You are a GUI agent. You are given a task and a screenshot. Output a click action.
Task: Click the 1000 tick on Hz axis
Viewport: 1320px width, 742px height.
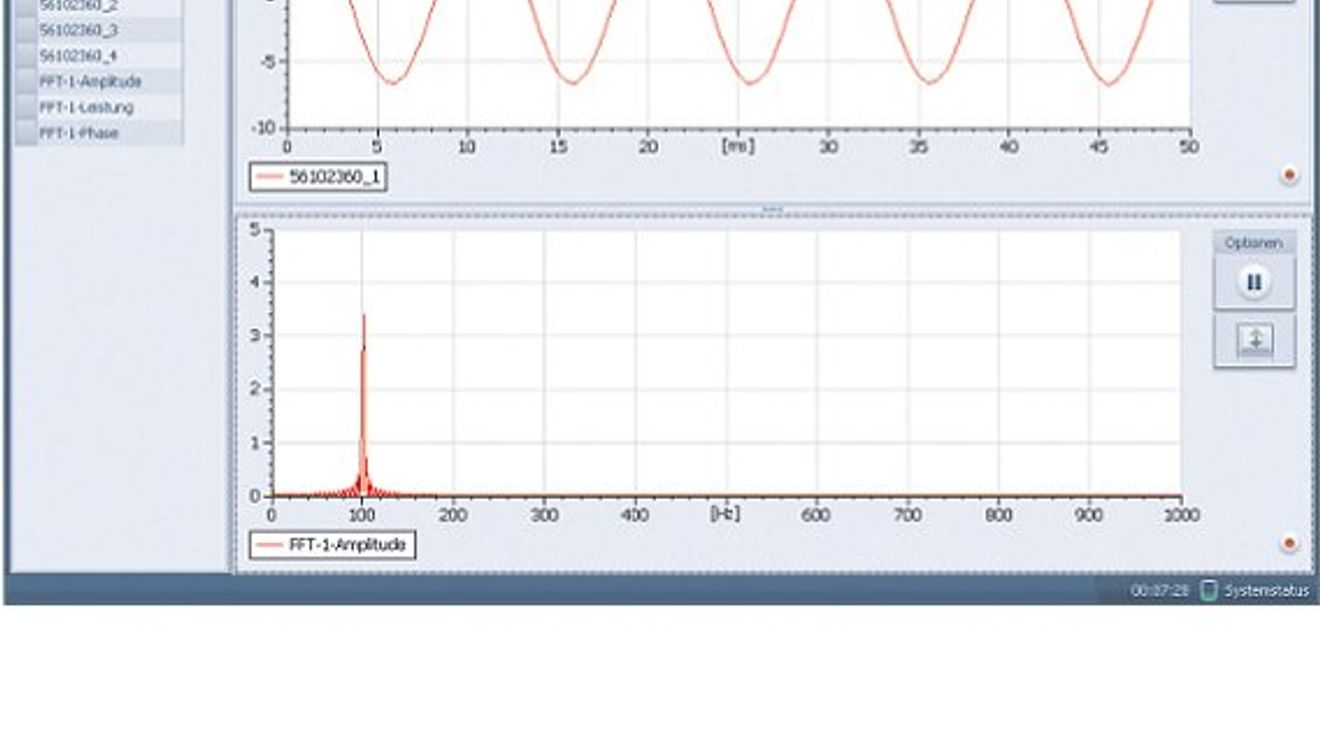[1182, 514]
